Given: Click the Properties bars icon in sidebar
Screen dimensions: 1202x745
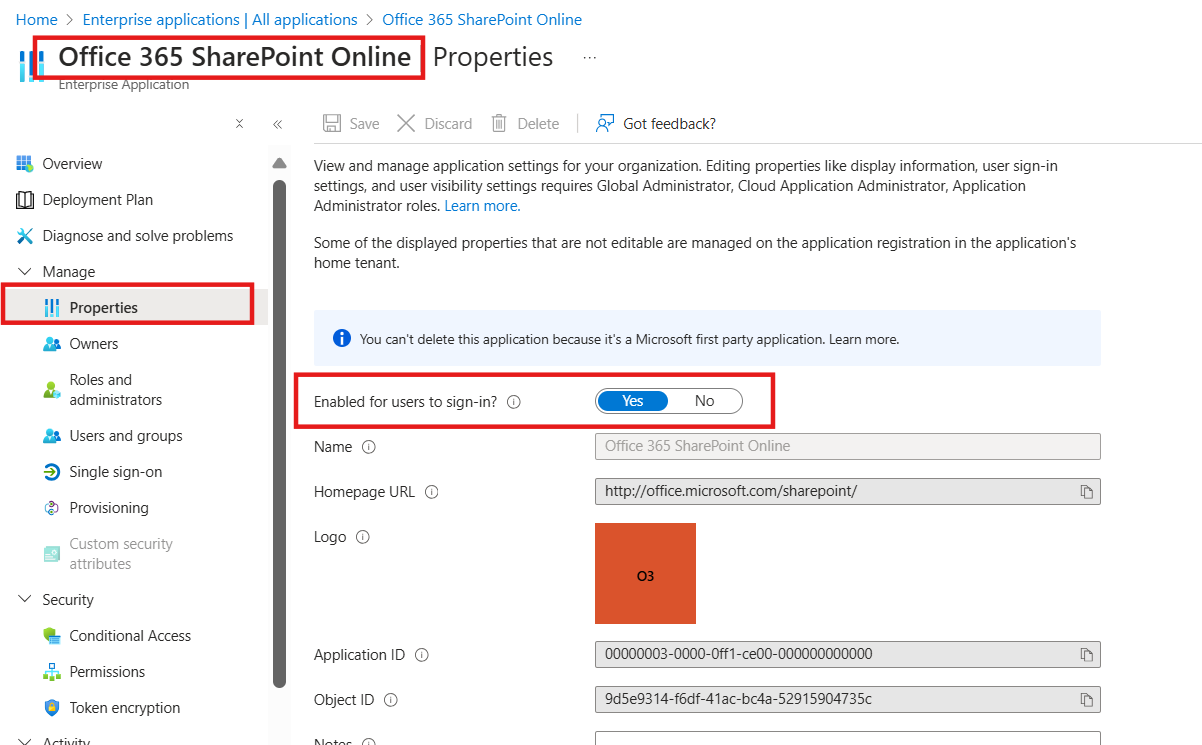Looking at the screenshot, I should 52,308.
